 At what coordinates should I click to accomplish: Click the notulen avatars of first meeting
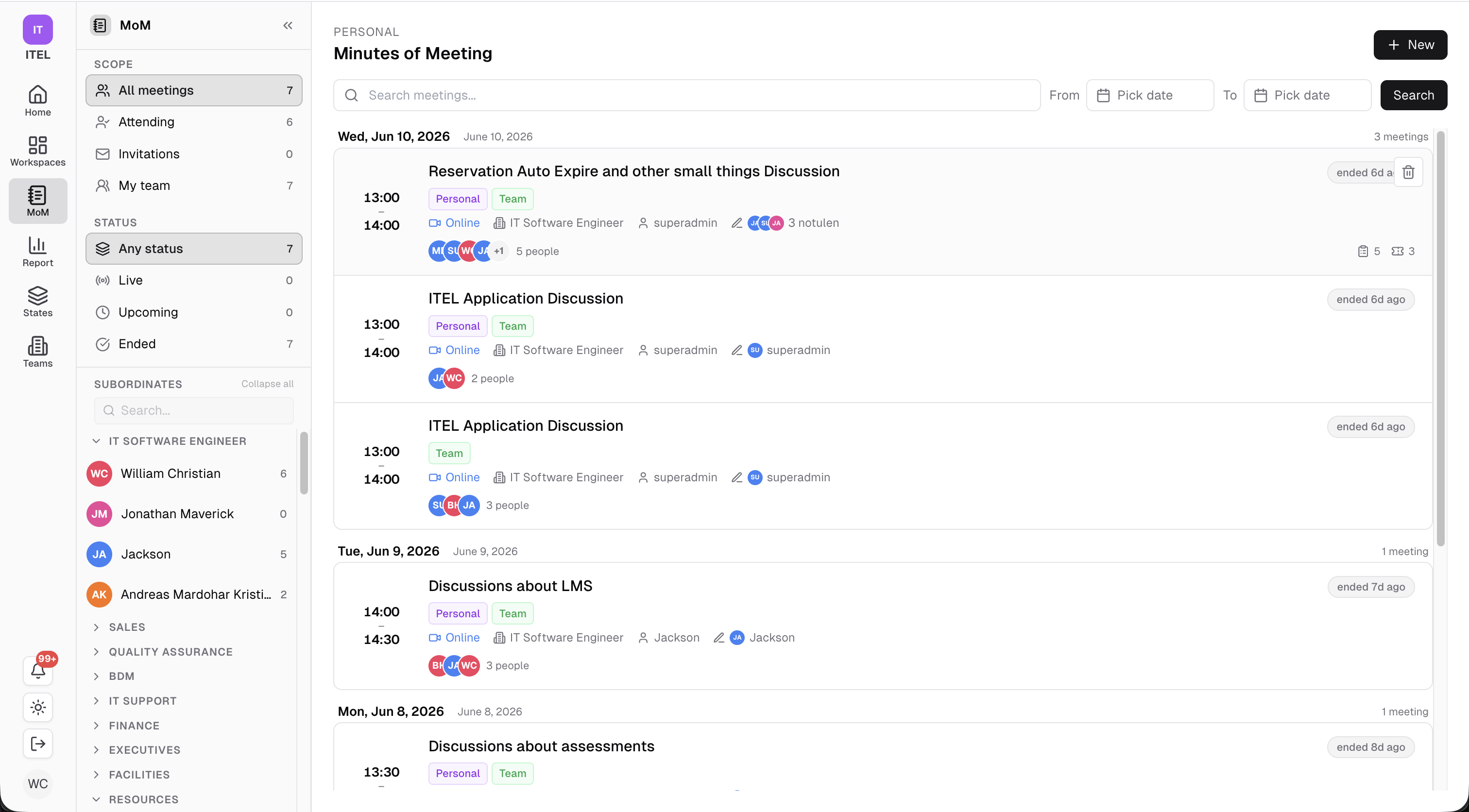765,223
